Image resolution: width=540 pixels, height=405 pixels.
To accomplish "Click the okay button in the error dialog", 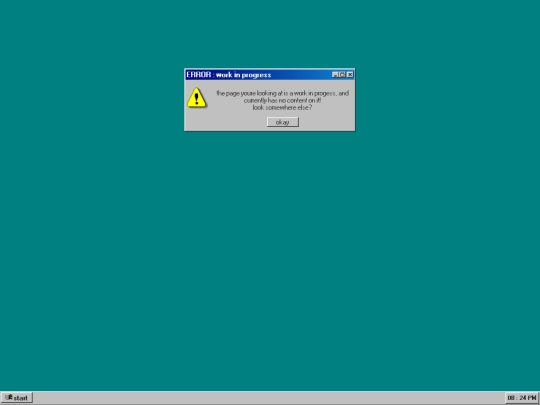I will tap(283, 122).
